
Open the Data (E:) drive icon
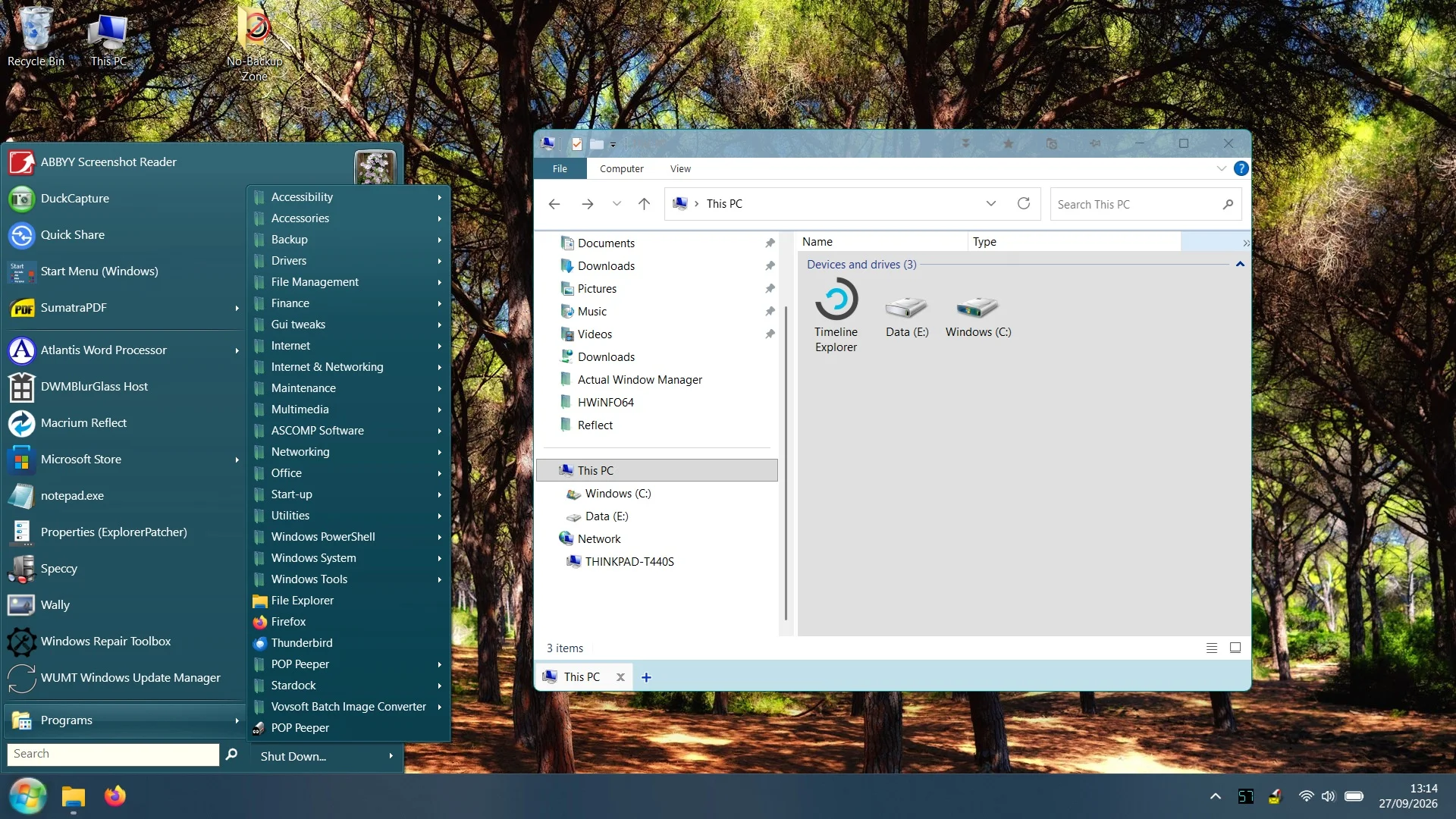click(x=906, y=316)
